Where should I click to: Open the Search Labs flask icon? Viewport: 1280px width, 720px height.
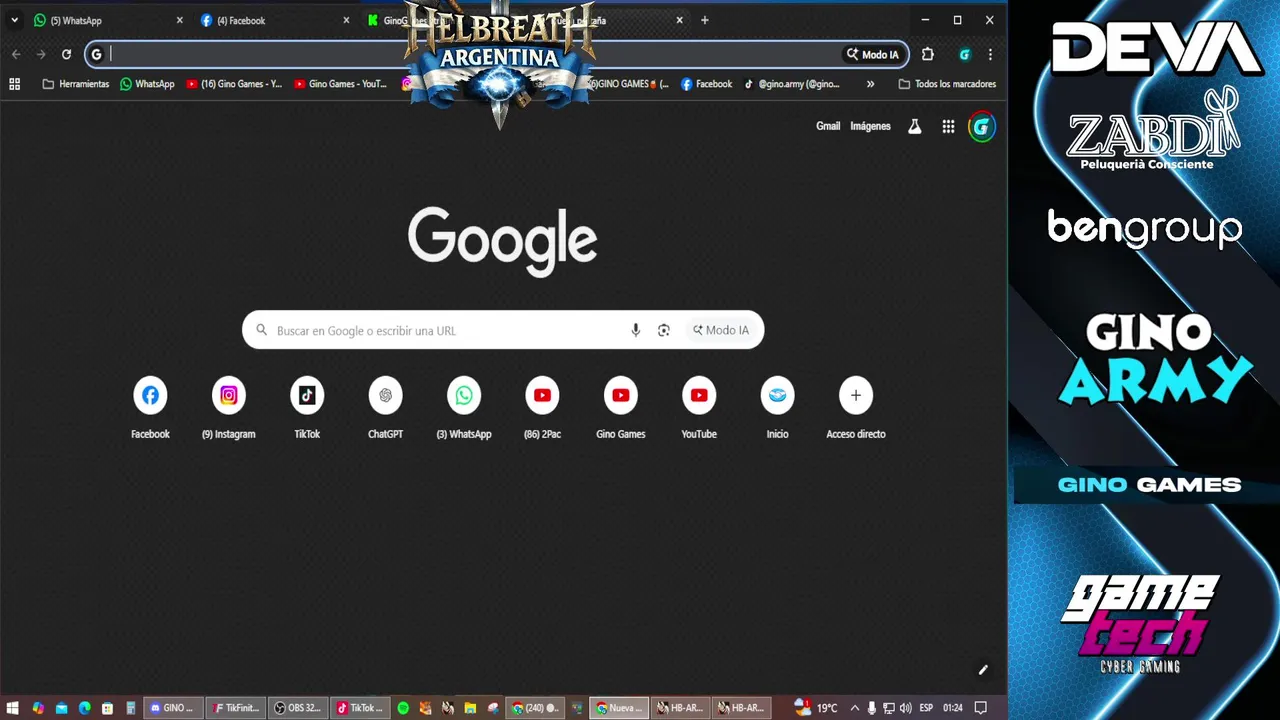pyautogui.click(x=914, y=126)
